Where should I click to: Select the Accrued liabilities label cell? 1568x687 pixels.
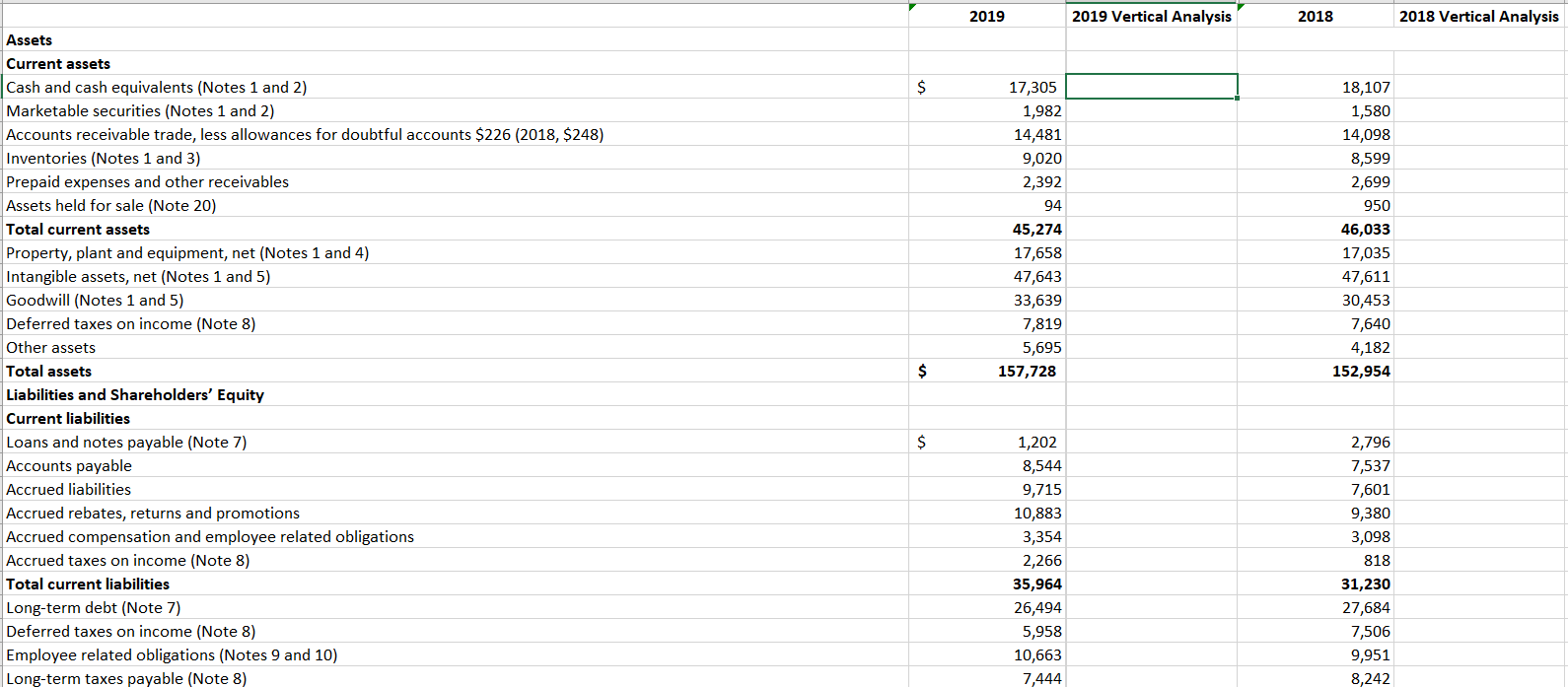455,489
